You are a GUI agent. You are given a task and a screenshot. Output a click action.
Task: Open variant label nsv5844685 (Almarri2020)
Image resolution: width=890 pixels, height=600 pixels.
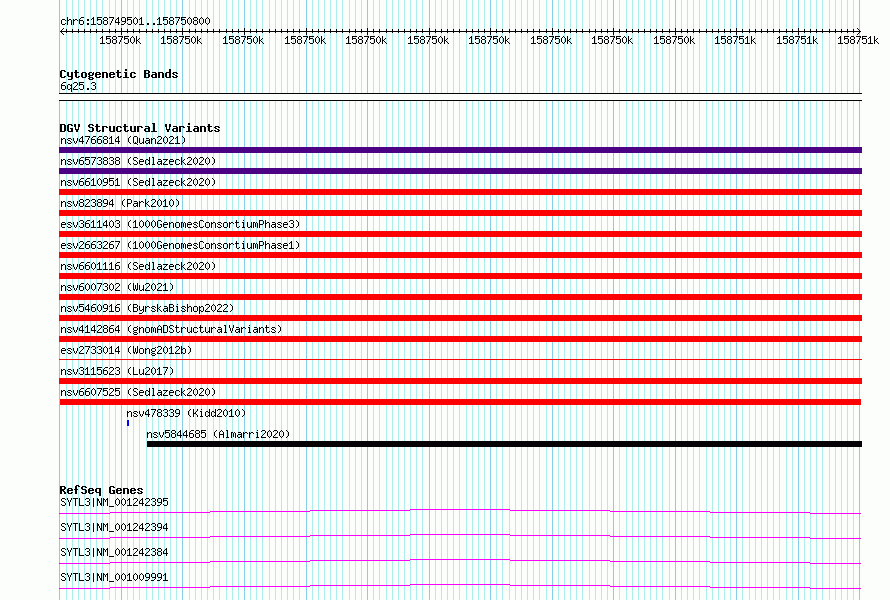coord(218,434)
